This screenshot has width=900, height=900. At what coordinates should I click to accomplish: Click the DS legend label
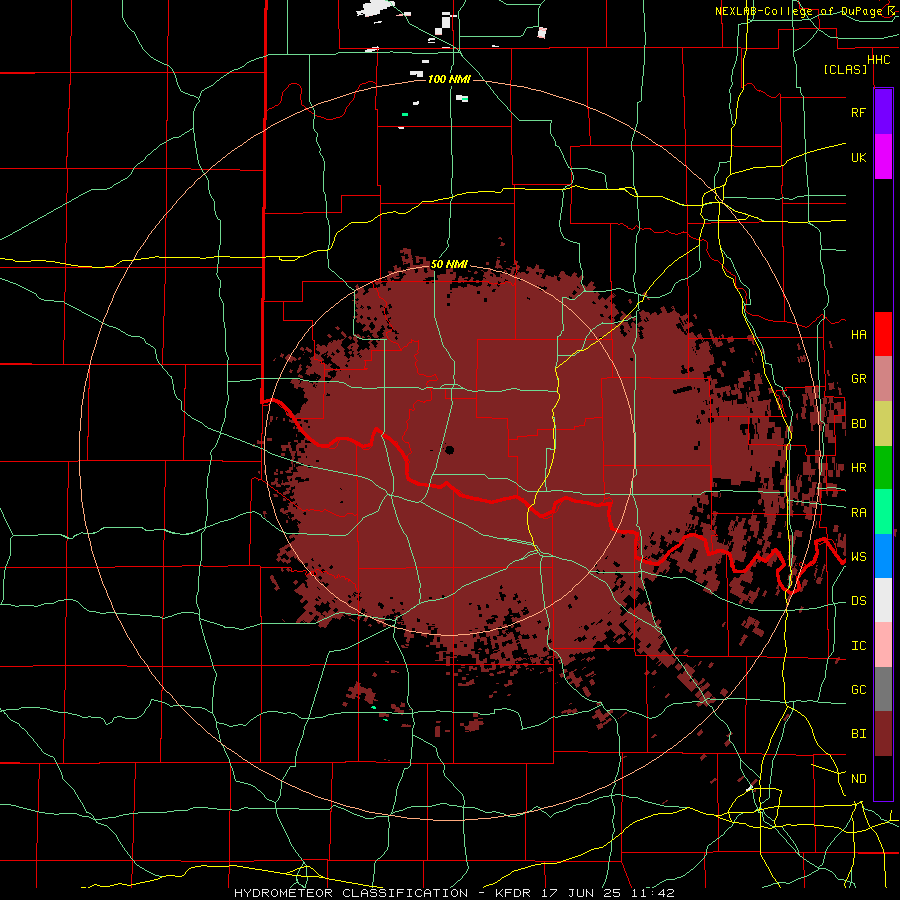858,600
